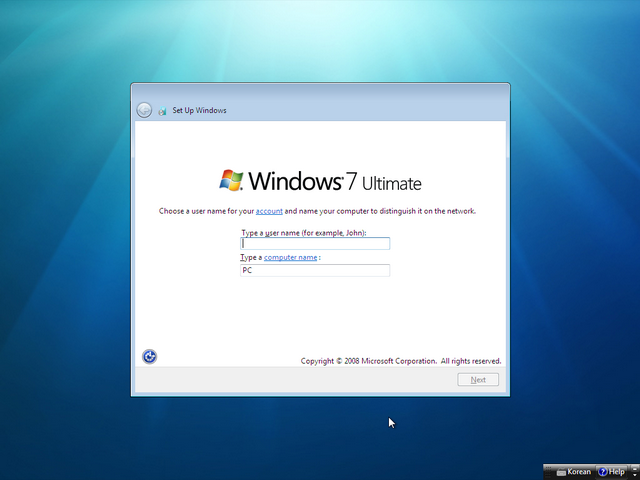Open Help in the bottom bar

(611, 472)
